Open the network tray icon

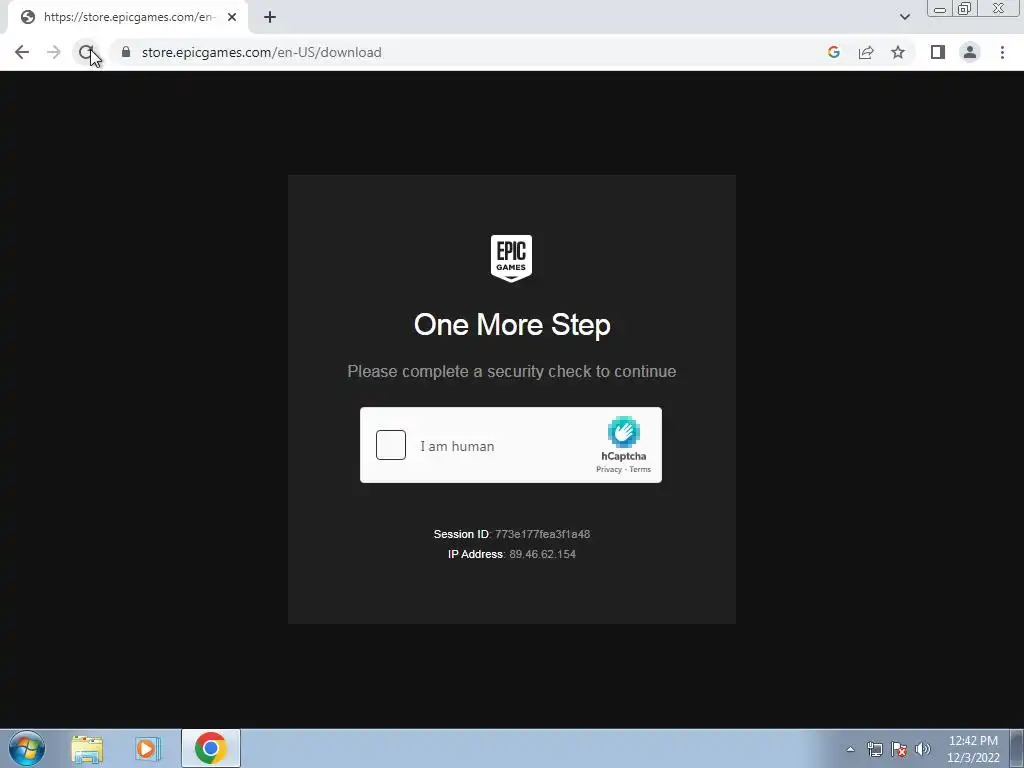(x=874, y=749)
